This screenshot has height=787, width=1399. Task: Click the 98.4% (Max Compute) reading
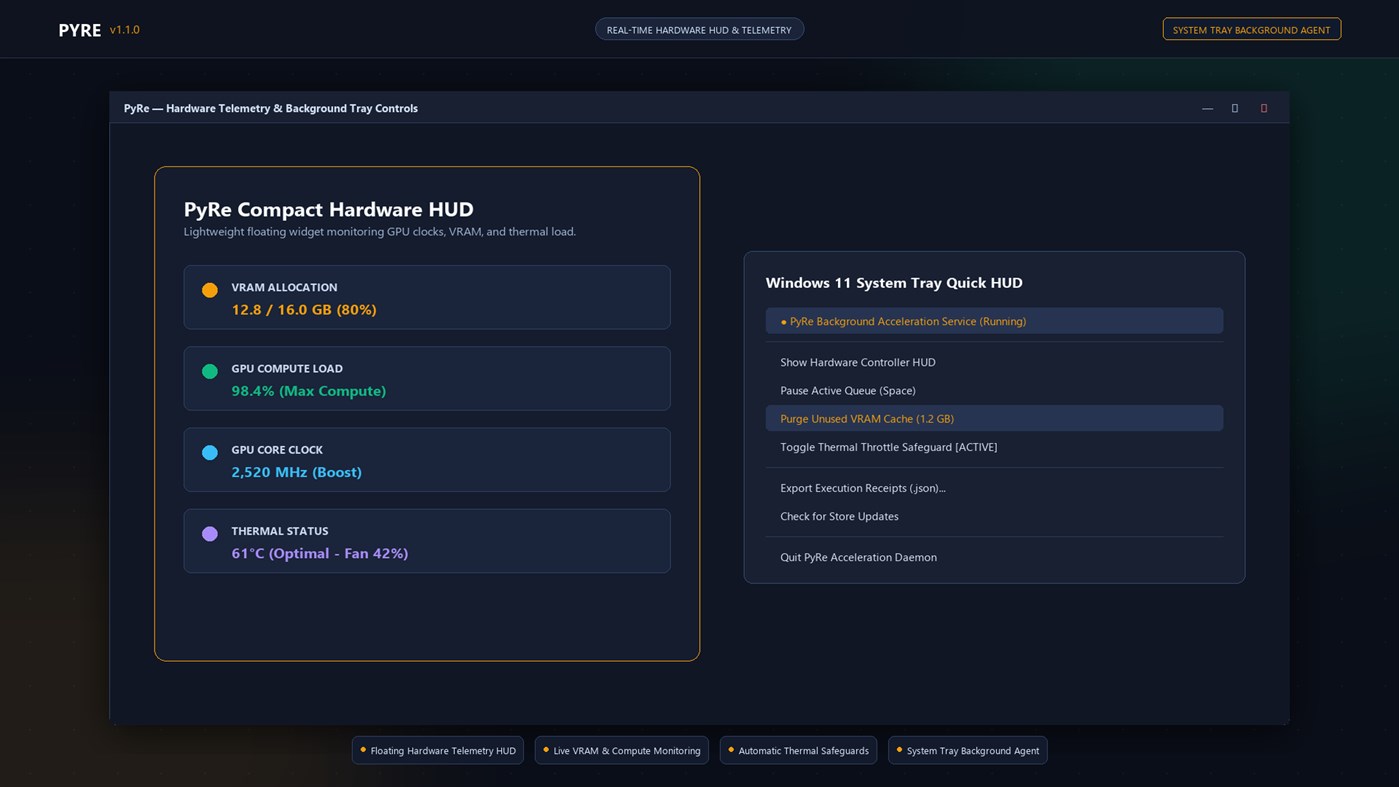pyautogui.click(x=309, y=391)
